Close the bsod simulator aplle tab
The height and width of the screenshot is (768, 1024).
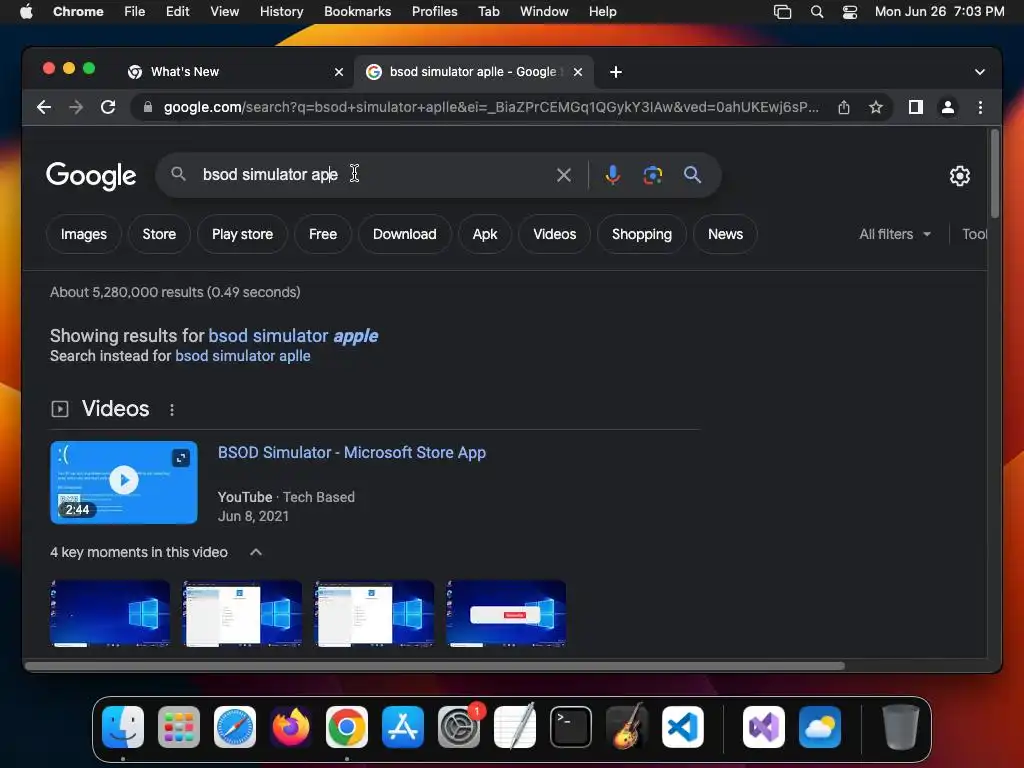pos(578,72)
